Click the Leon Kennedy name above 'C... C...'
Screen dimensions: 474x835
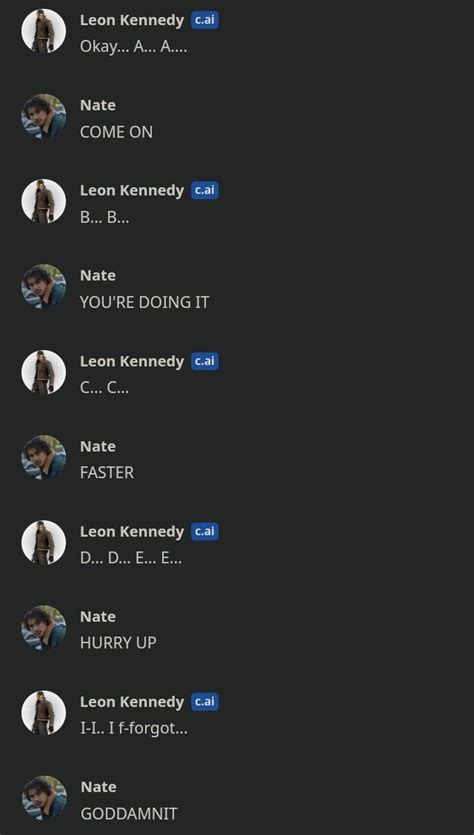[132, 361]
